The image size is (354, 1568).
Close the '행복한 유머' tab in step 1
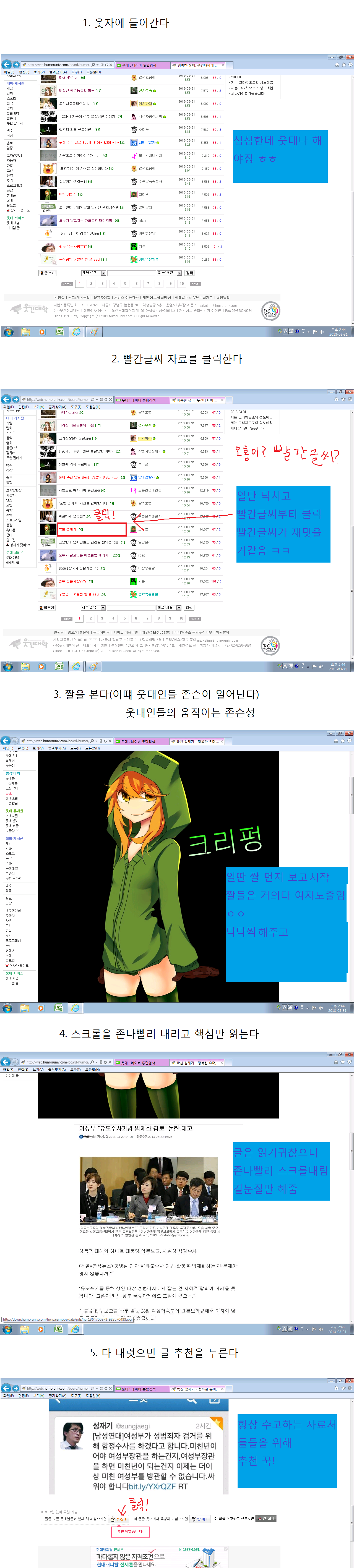[x=223, y=65]
